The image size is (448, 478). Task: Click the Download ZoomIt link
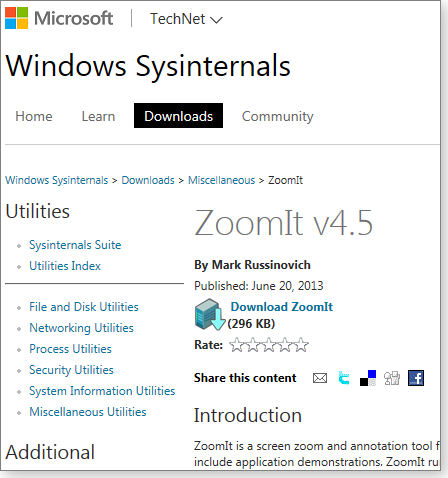coord(282,307)
